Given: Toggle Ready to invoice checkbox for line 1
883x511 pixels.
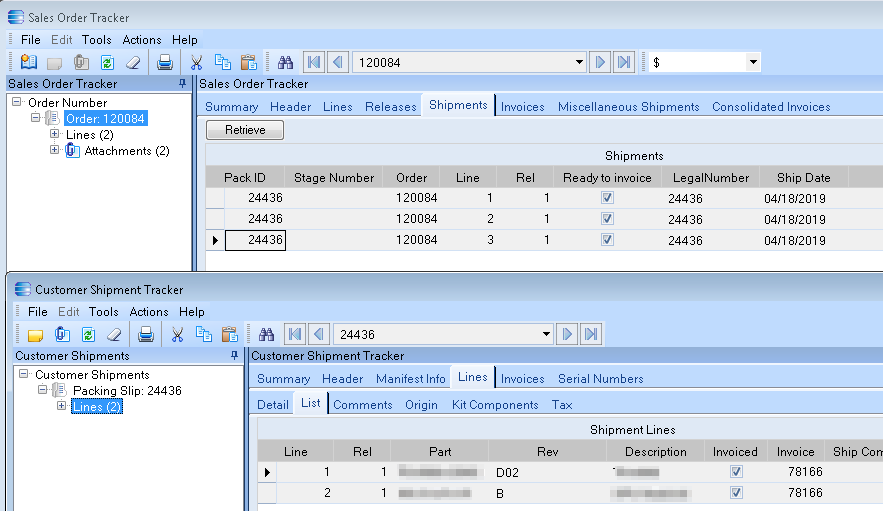Looking at the screenshot, I should click(x=607, y=198).
